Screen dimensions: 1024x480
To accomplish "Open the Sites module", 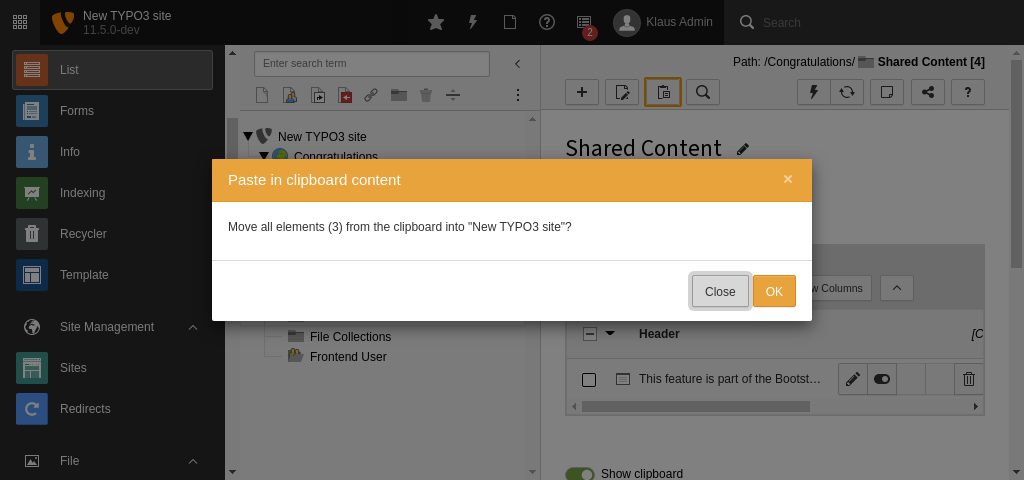I will tap(112, 368).
